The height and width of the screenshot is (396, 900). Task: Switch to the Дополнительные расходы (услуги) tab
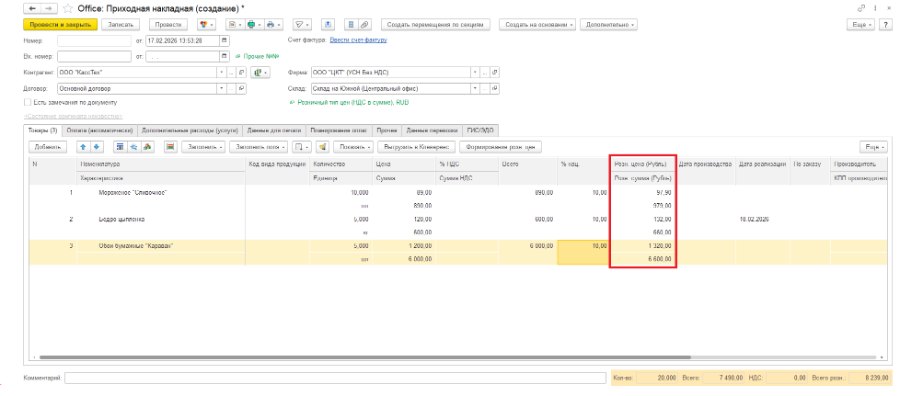coord(190,130)
